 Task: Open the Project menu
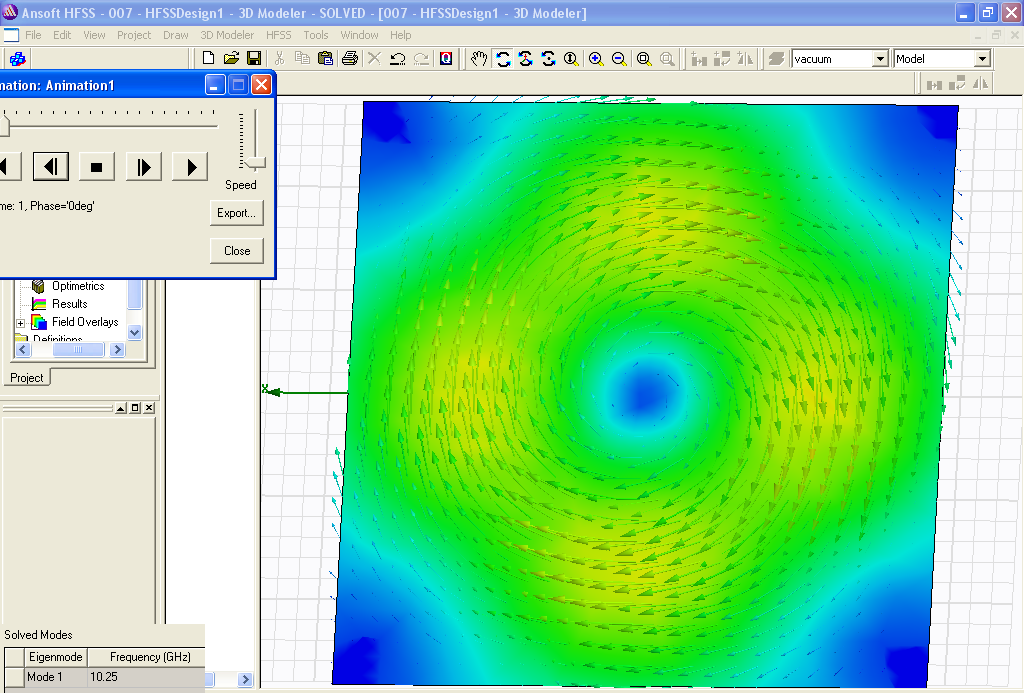(x=134, y=35)
